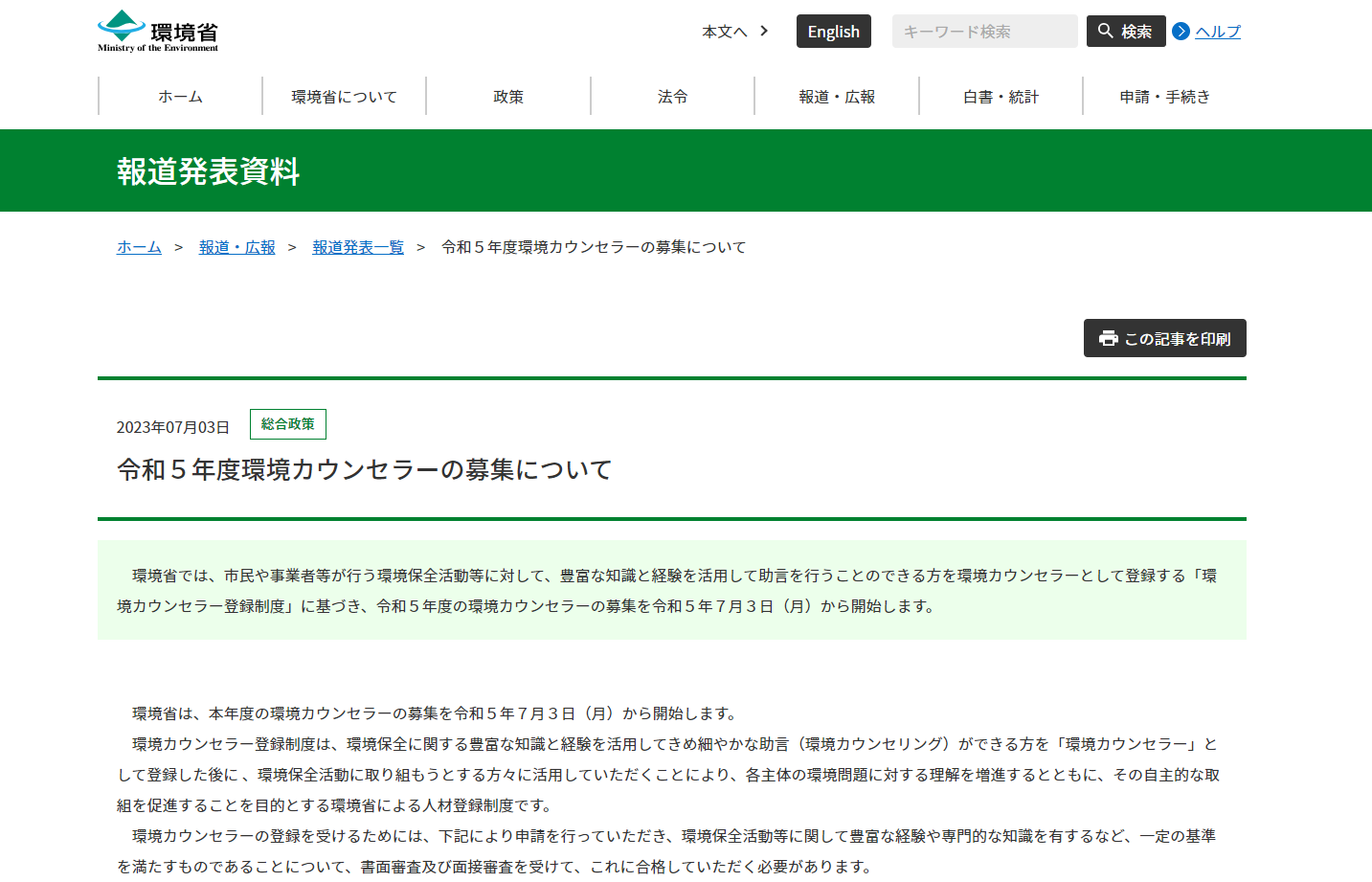Click the chevron next to 本文へ
Image resolution: width=1372 pixels, height=882 pixels.
(764, 32)
